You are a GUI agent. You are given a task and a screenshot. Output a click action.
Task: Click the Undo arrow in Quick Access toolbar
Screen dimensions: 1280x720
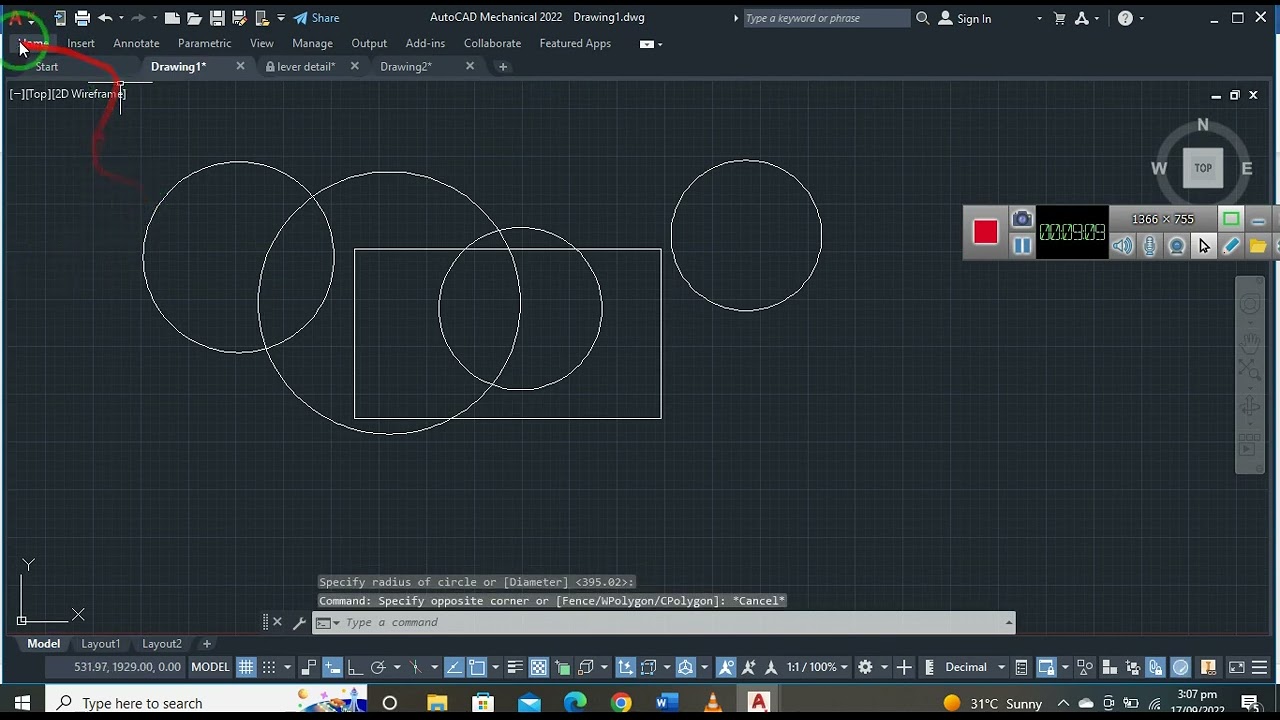[x=105, y=18]
